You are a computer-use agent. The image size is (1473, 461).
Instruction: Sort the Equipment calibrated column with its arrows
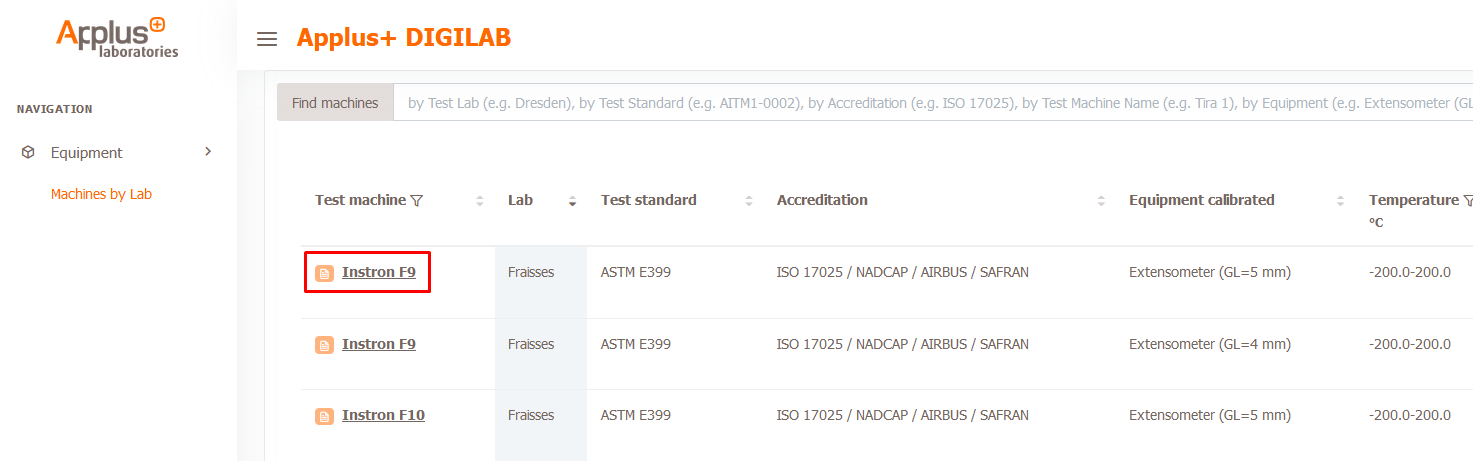coord(1341,201)
